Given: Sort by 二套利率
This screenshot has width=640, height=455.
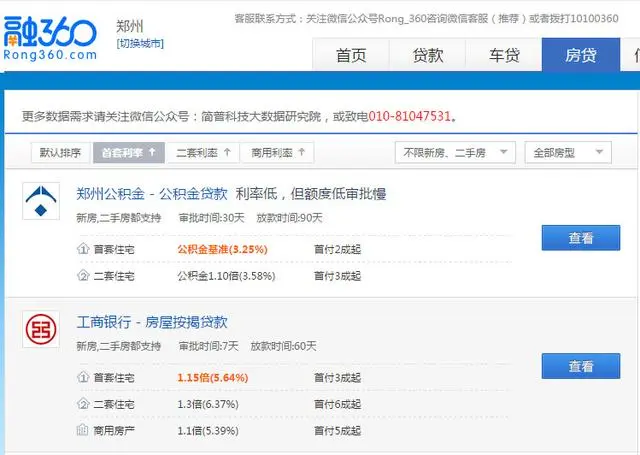Looking at the screenshot, I should coord(203,153).
